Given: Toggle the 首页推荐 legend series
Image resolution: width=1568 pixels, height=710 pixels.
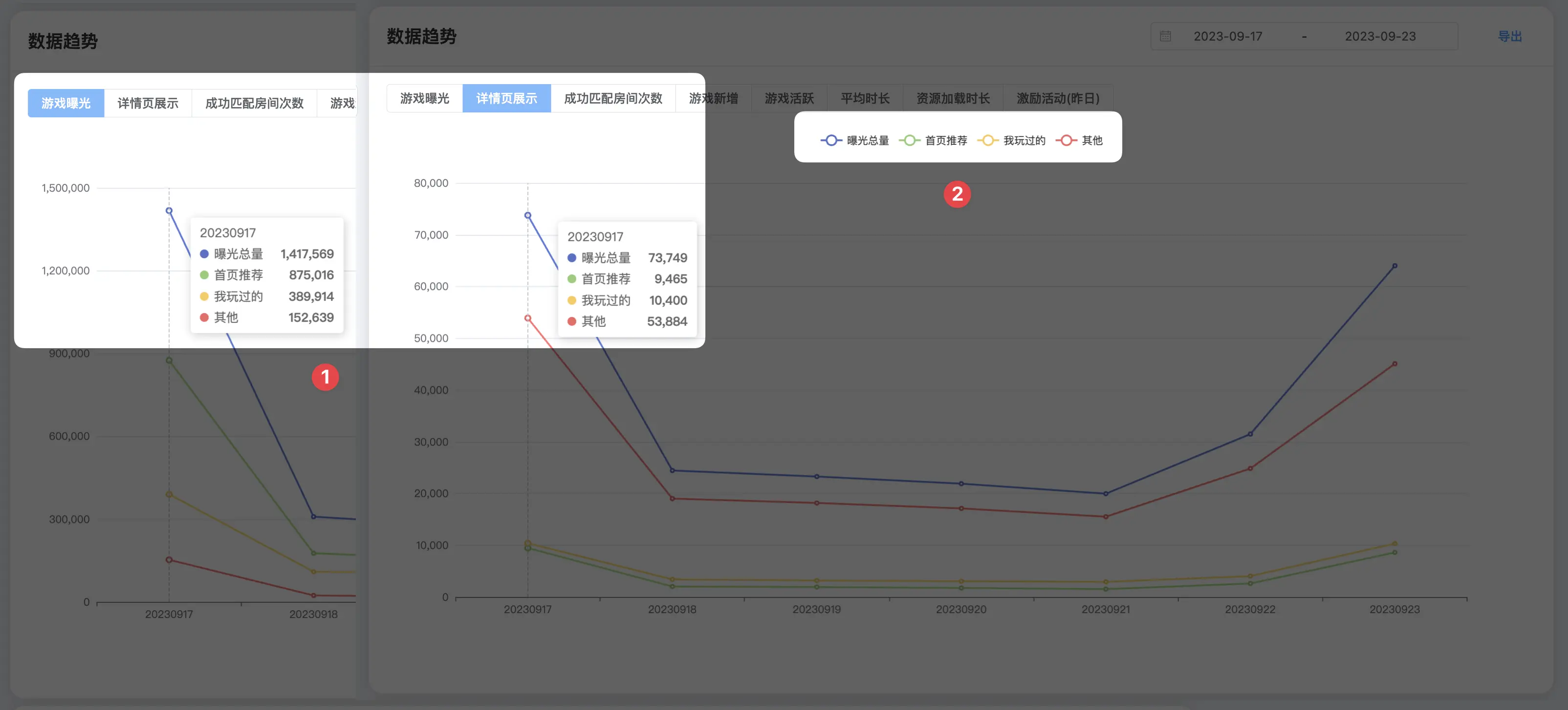Looking at the screenshot, I should click(933, 141).
